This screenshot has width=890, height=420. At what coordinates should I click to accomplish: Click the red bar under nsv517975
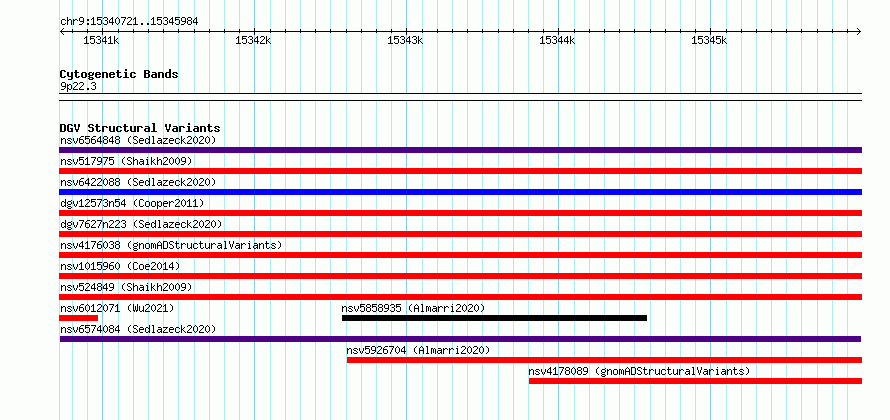tap(460, 171)
